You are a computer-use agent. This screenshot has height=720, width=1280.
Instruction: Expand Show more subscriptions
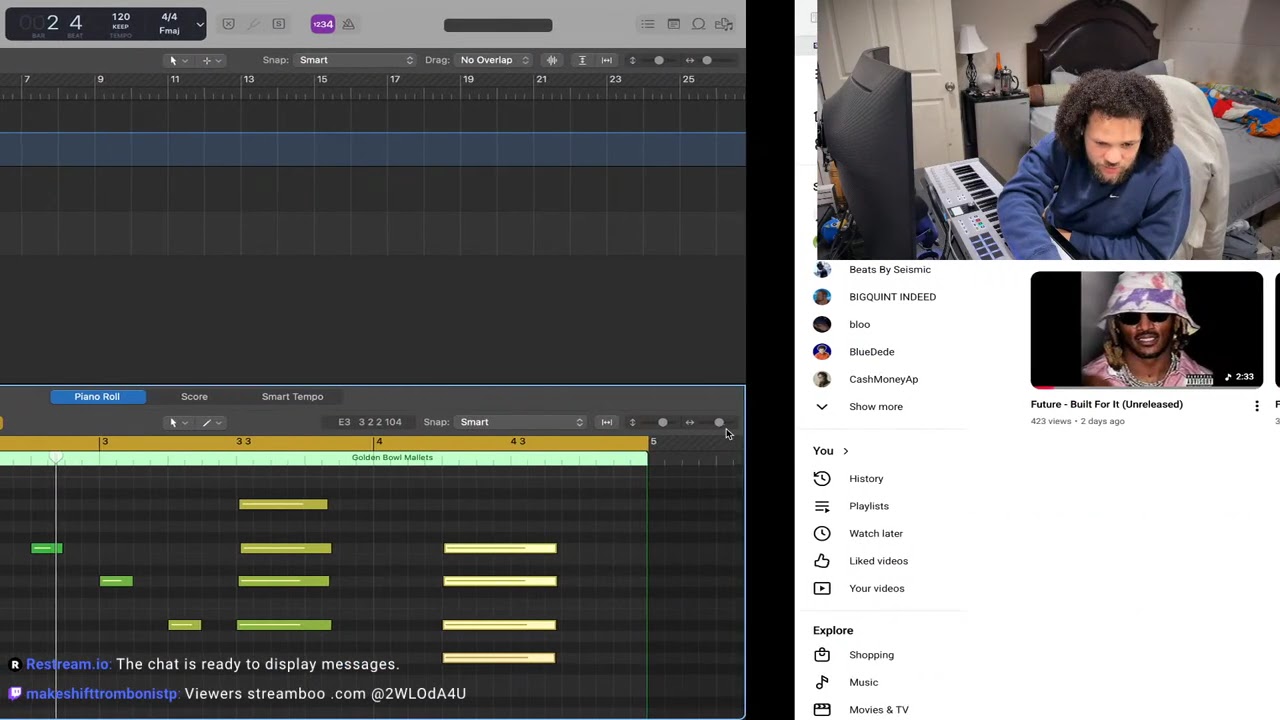pos(875,407)
